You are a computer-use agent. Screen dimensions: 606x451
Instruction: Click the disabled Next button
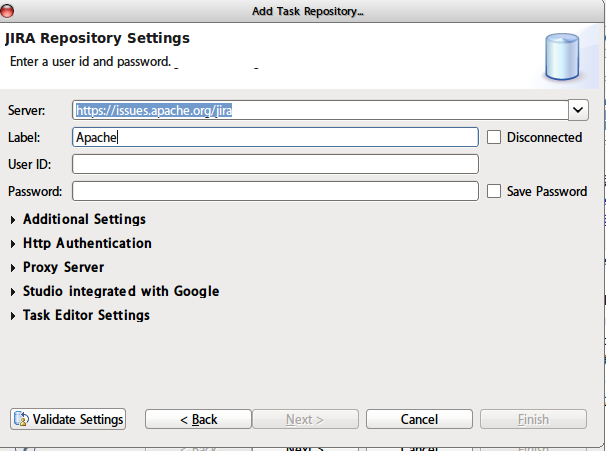(304, 419)
